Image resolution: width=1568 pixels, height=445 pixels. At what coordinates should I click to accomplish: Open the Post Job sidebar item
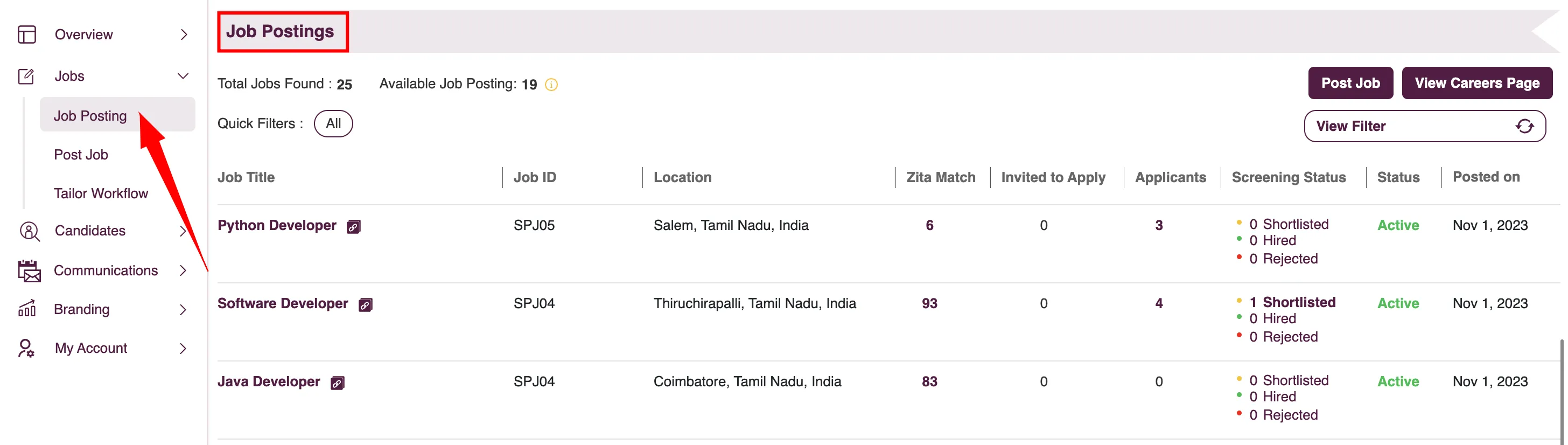pos(81,155)
